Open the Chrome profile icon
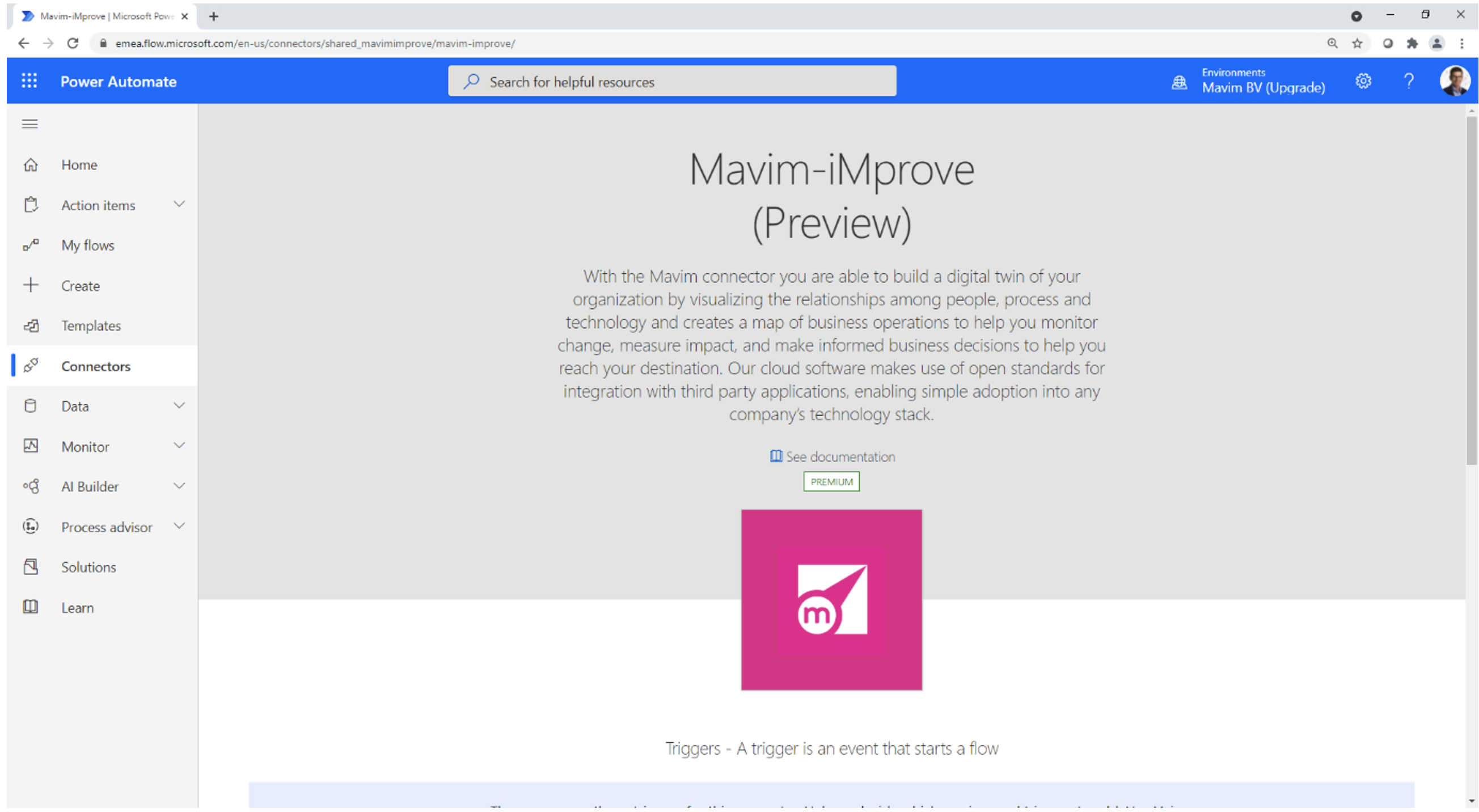 1436,43
